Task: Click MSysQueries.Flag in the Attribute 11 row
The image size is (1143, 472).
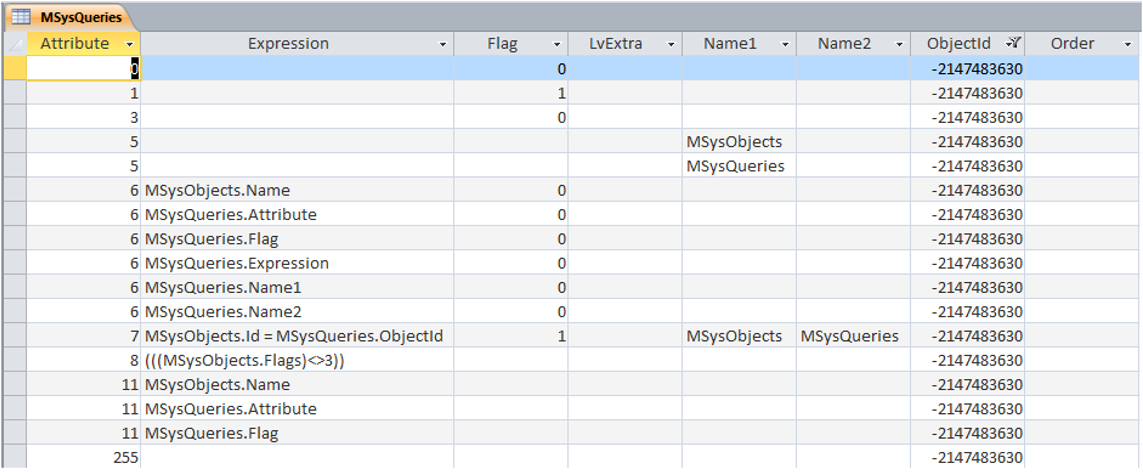Action: (297, 433)
